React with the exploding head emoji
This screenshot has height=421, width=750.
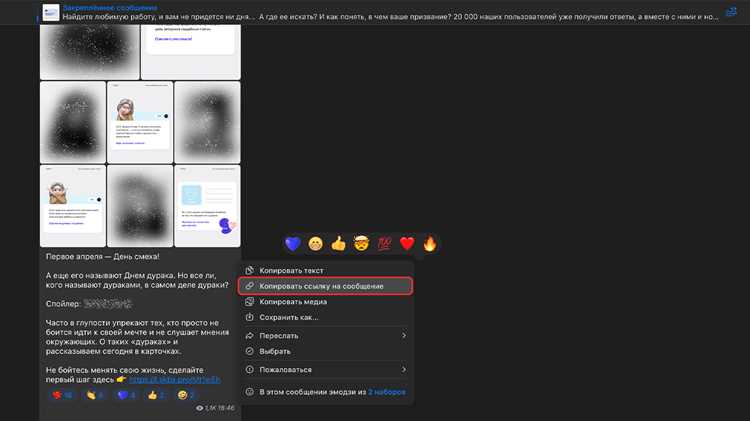pos(361,244)
